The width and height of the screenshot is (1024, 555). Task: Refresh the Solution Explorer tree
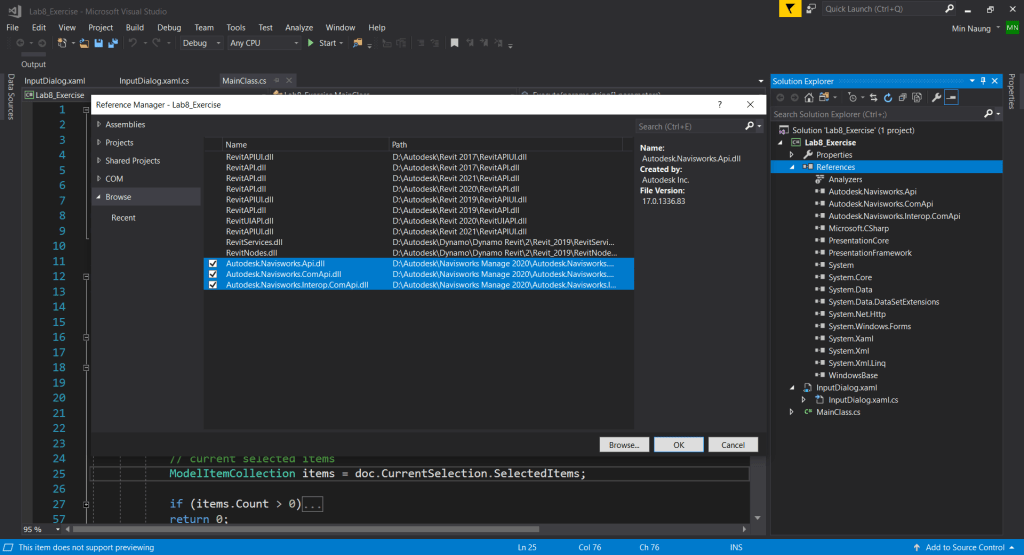point(887,98)
